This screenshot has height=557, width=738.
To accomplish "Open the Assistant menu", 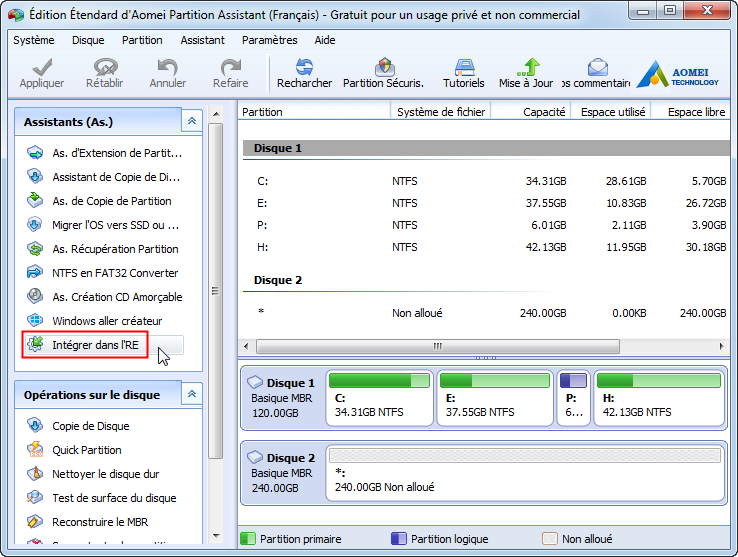I will [x=202, y=40].
